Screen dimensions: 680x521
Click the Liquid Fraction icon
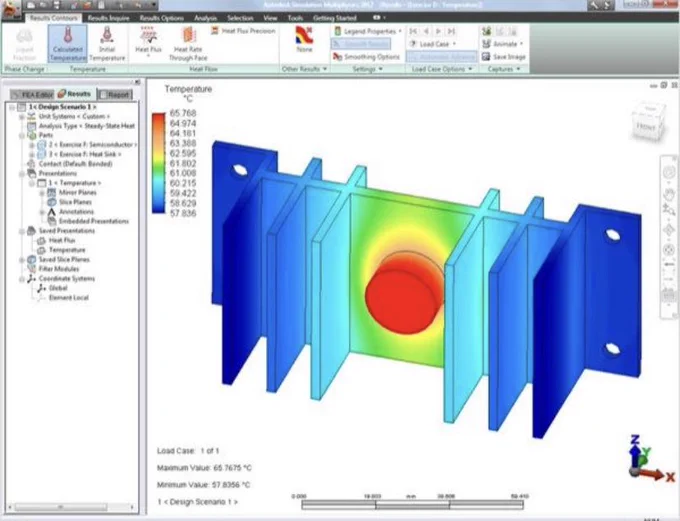tap(24, 36)
